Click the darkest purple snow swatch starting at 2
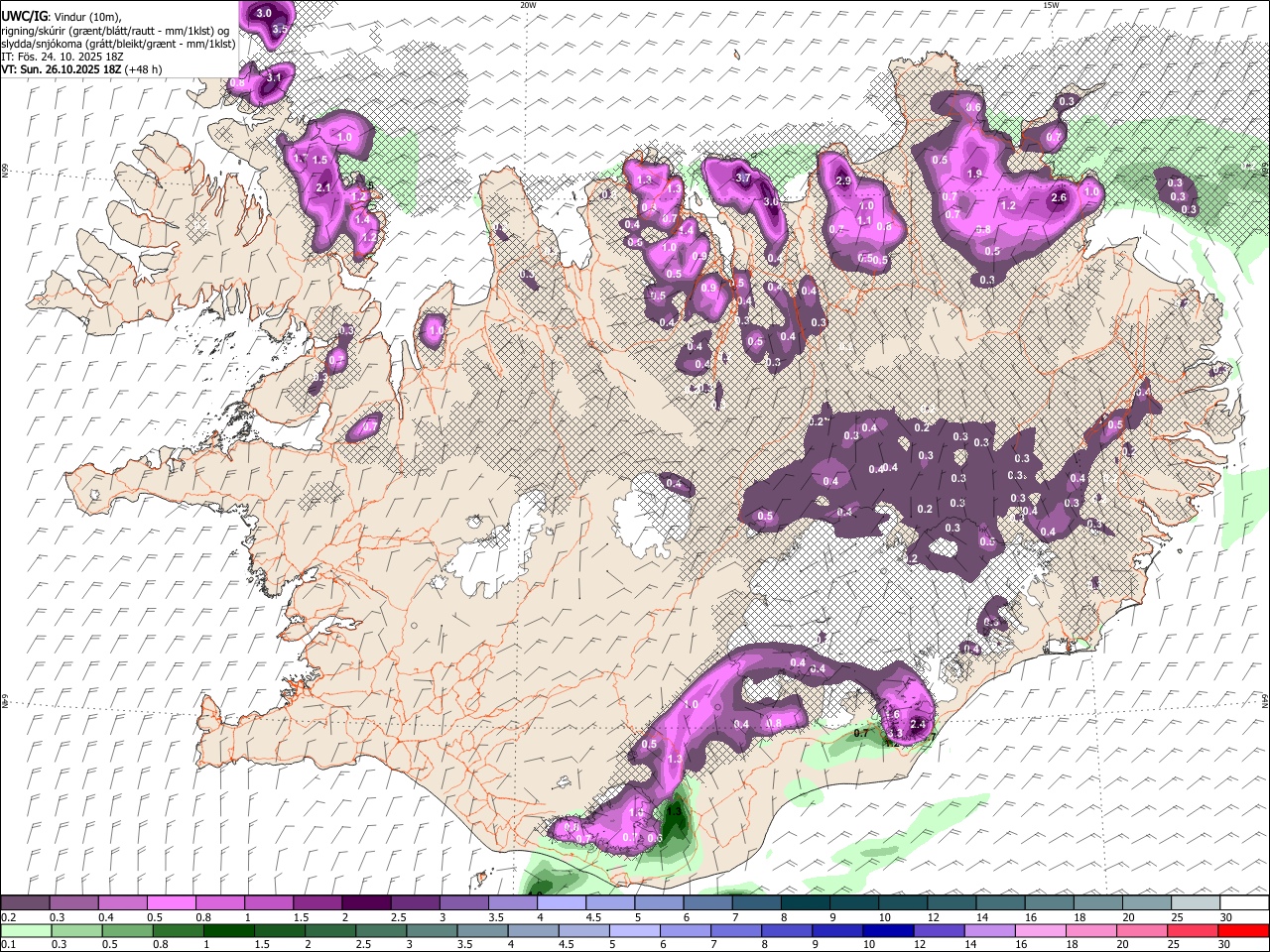 click(365, 902)
